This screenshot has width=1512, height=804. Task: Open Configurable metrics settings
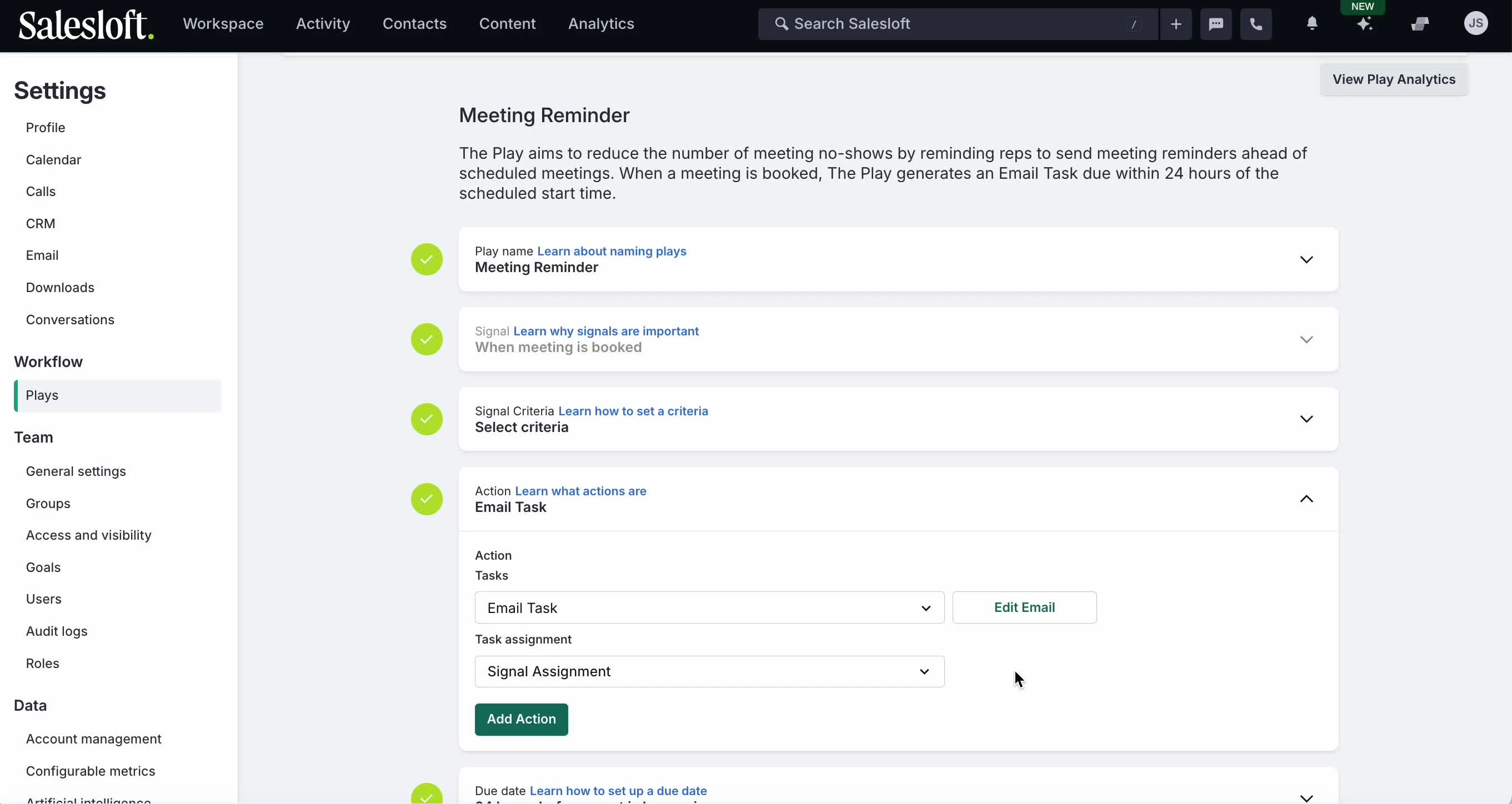click(91, 771)
